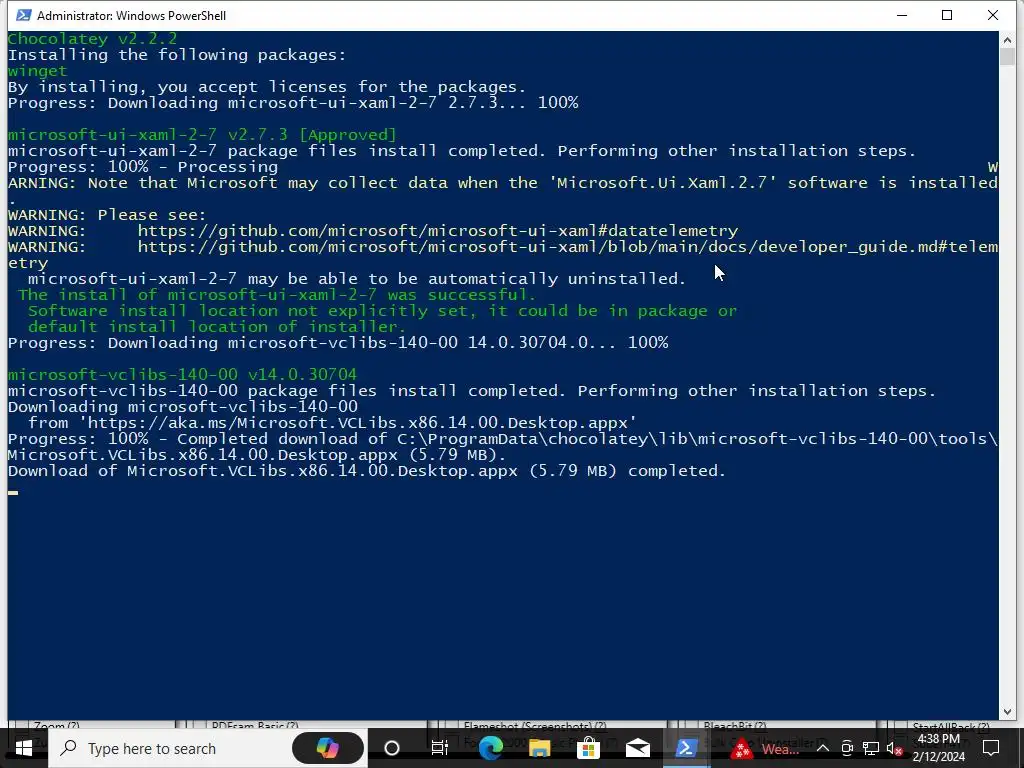Show hidden system tray icons

[823, 748]
